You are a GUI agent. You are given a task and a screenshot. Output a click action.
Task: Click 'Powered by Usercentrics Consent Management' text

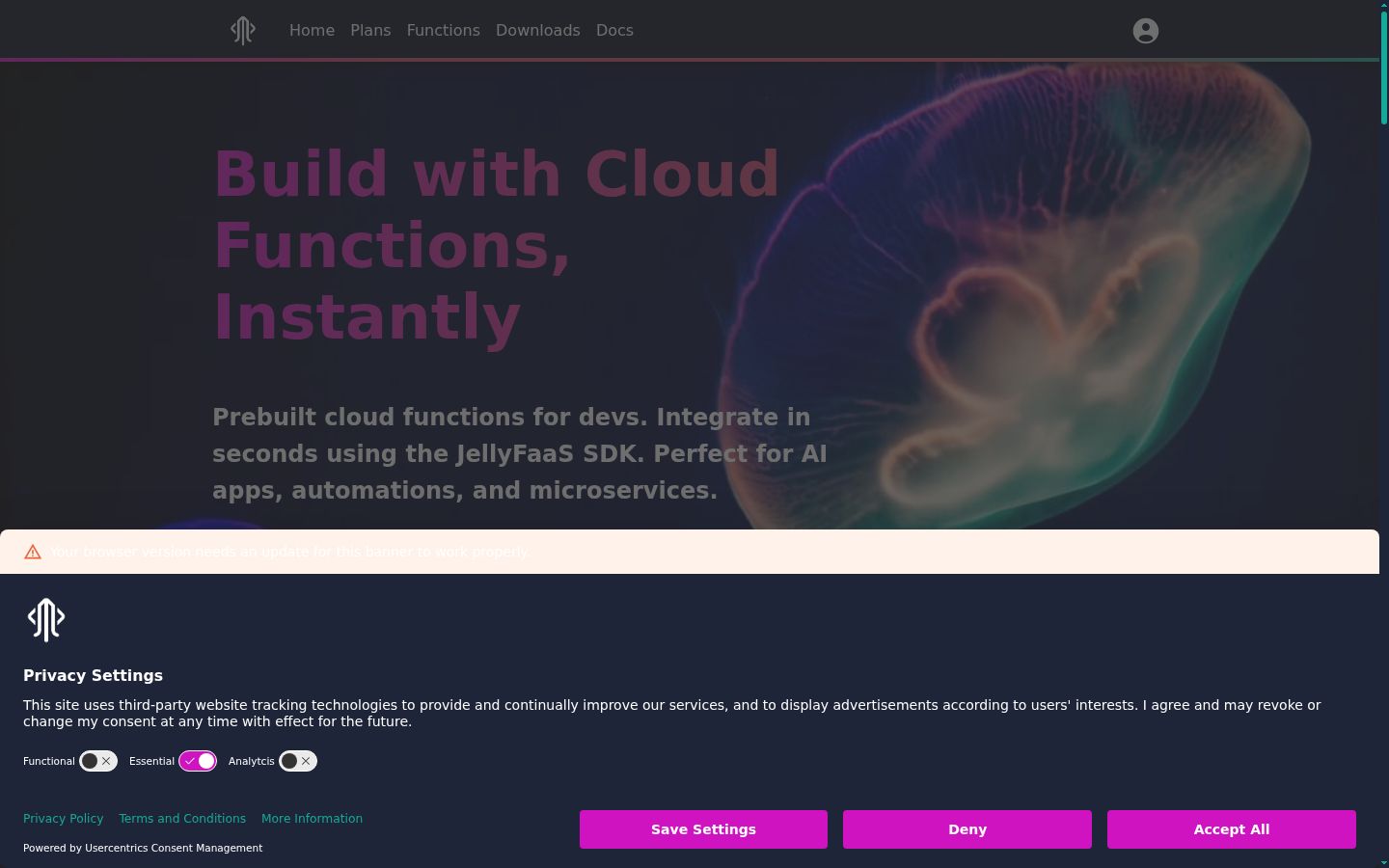point(143,848)
